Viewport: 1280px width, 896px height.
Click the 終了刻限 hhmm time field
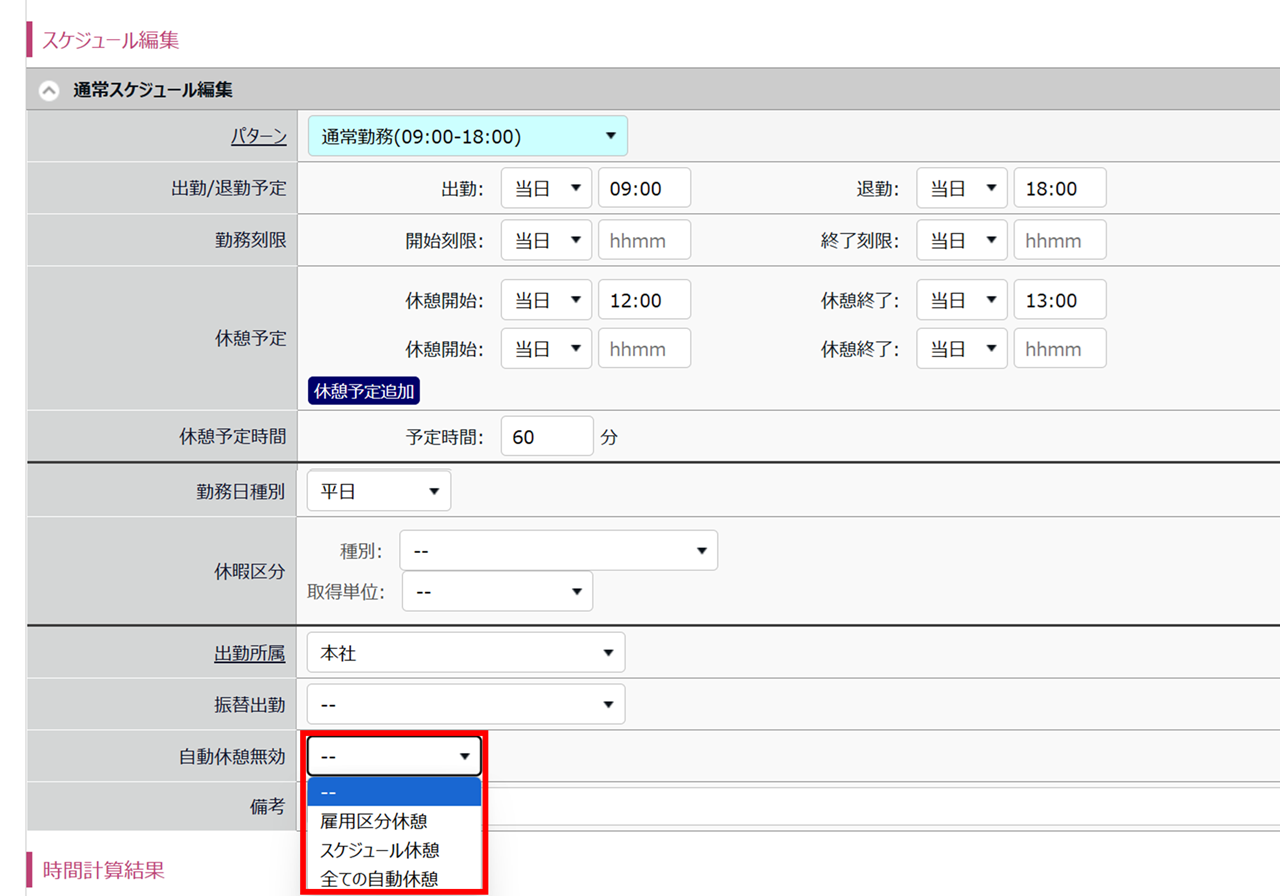1060,240
